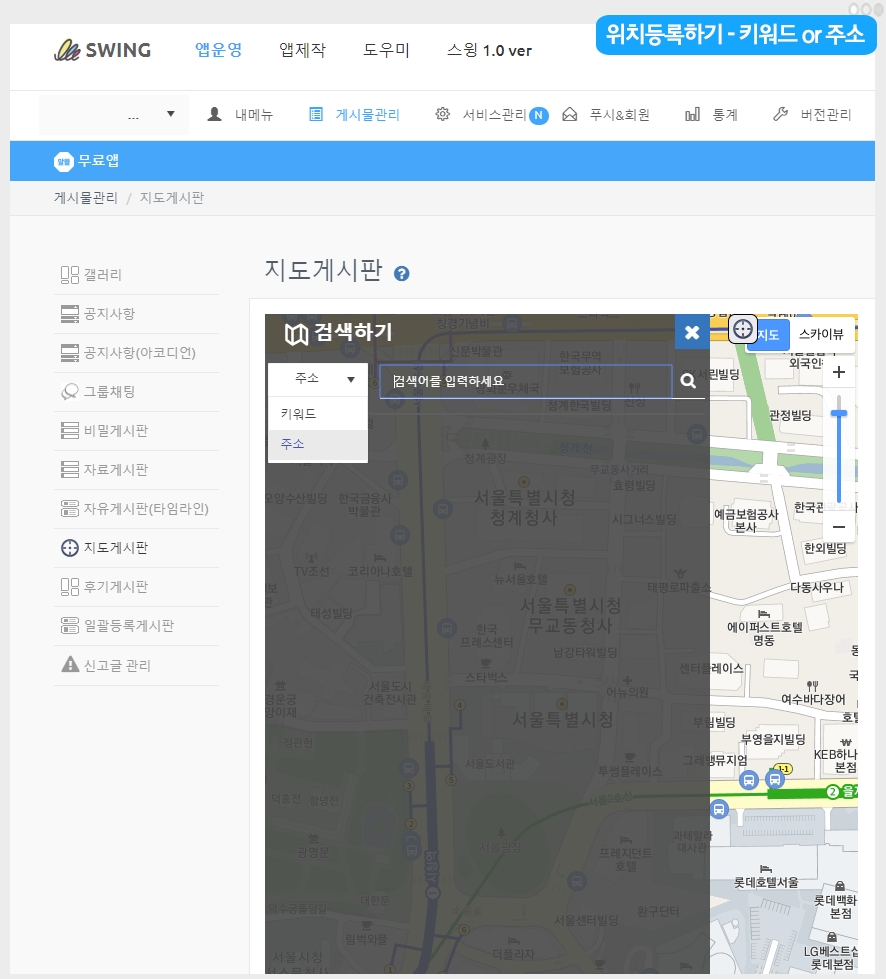Click the 푸시&회원 envelope icon
This screenshot has width=886, height=979.
[569, 114]
